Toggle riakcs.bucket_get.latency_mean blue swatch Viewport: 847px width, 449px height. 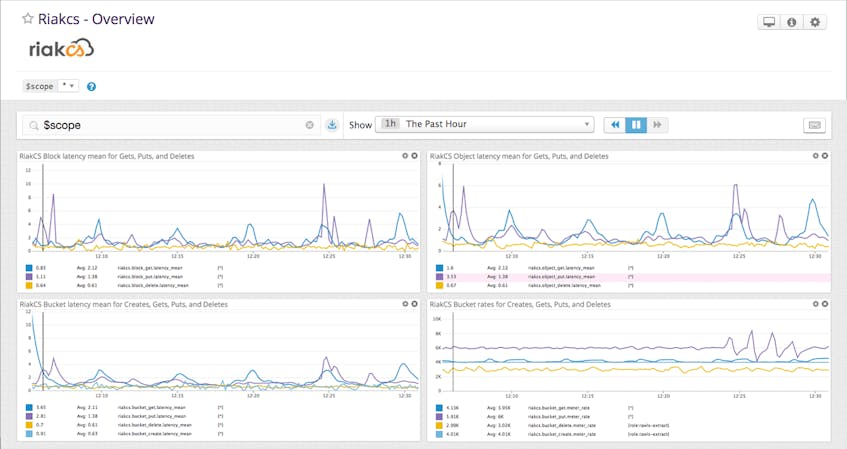29,408
